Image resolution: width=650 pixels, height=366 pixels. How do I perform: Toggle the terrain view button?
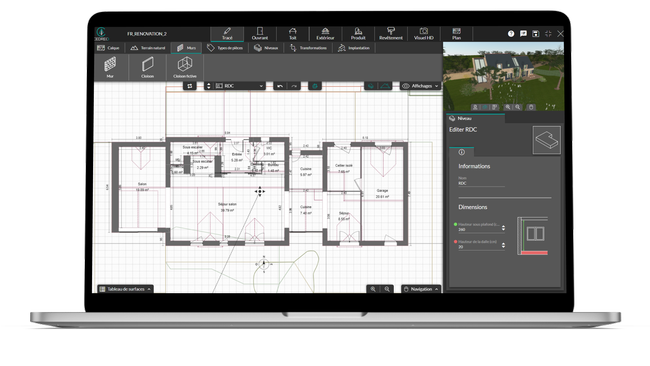385,86
